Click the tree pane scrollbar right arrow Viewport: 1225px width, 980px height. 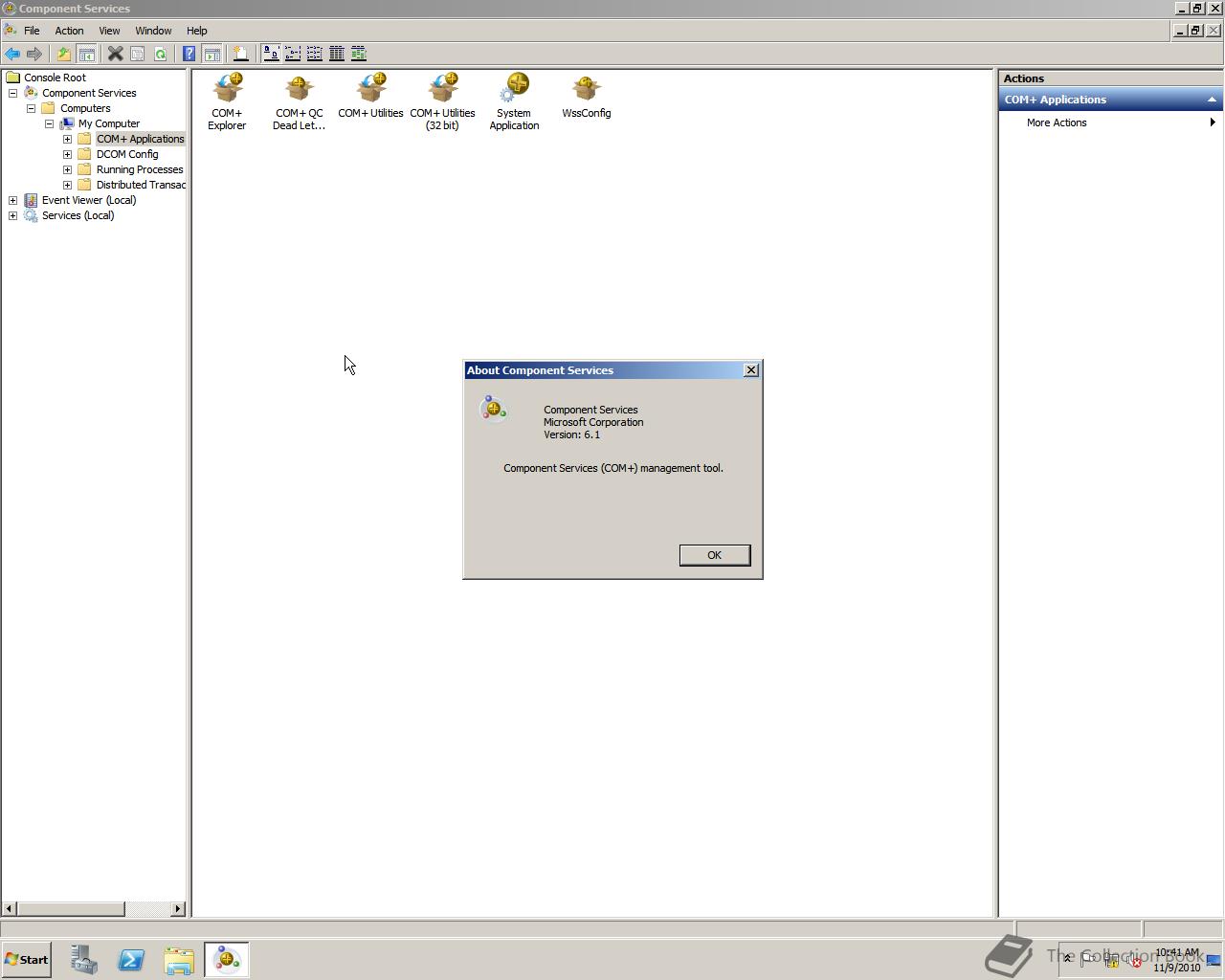click(x=178, y=908)
